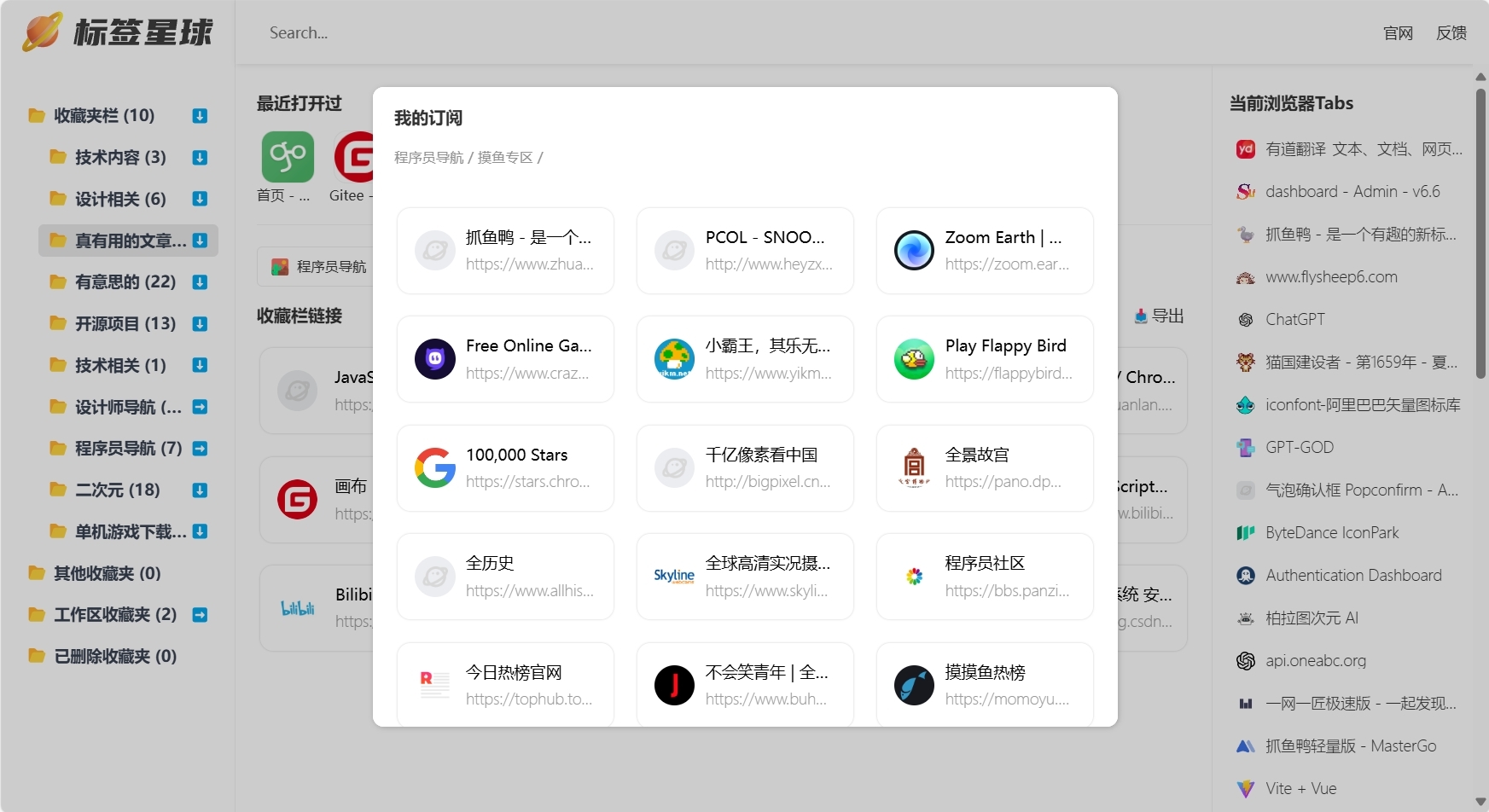Click the 小霸王 mushroom game icon

point(674,359)
